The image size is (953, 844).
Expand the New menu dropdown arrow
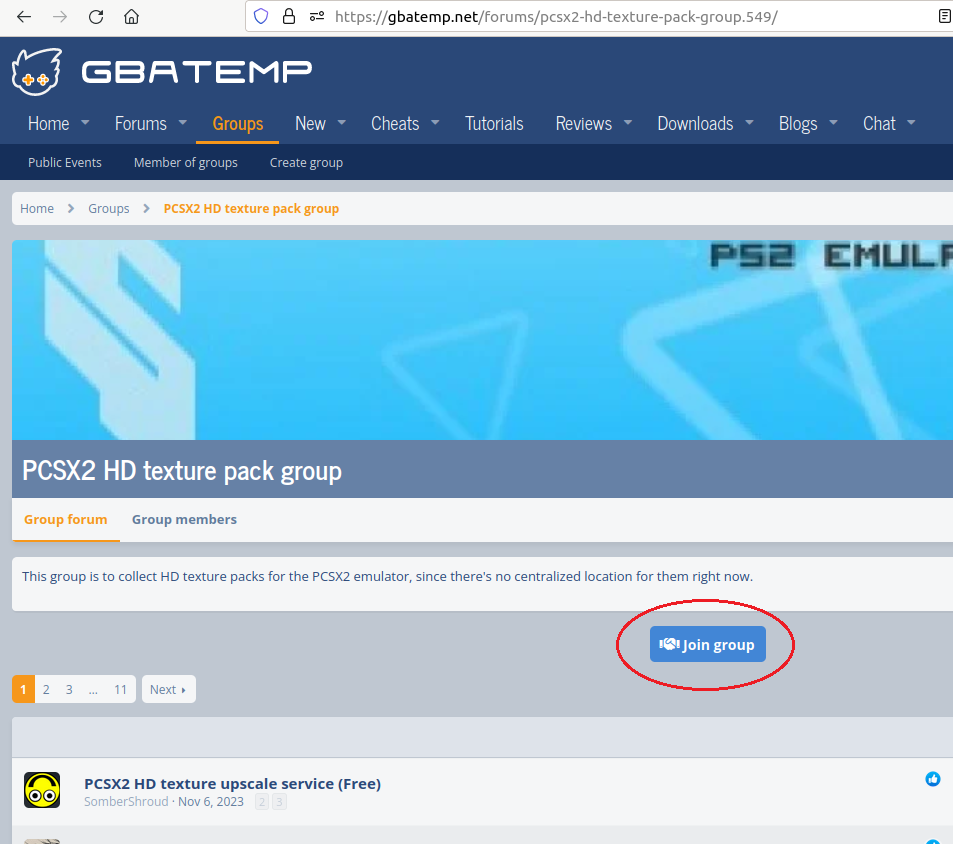click(342, 123)
